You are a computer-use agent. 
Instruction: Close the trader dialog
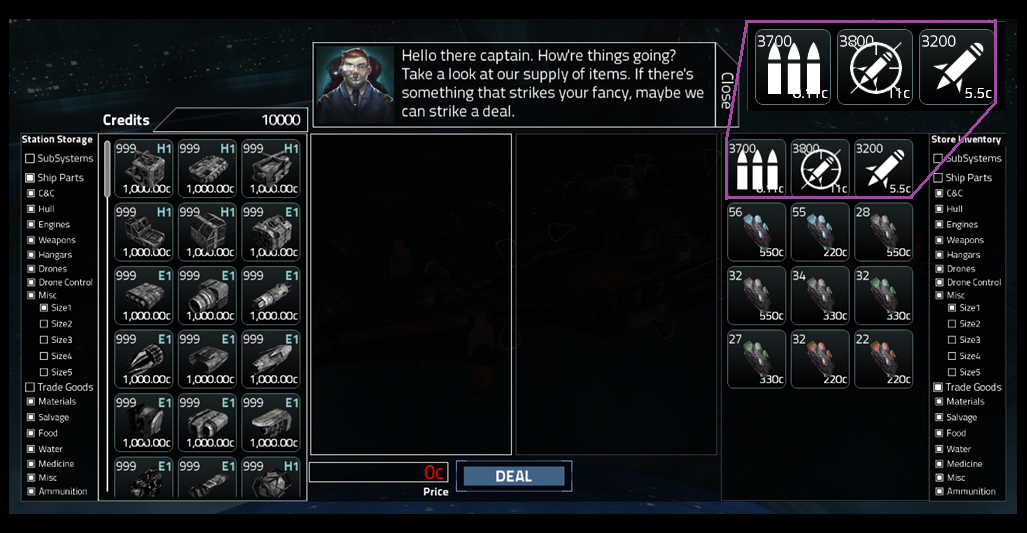click(x=726, y=90)
